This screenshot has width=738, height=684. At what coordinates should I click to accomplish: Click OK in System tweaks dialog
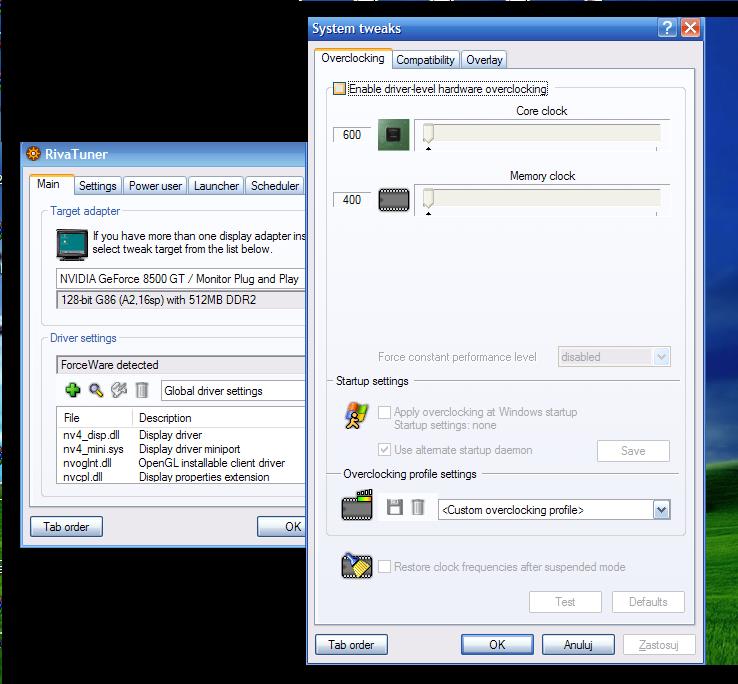pyautogui.click(x=497, y=644)
